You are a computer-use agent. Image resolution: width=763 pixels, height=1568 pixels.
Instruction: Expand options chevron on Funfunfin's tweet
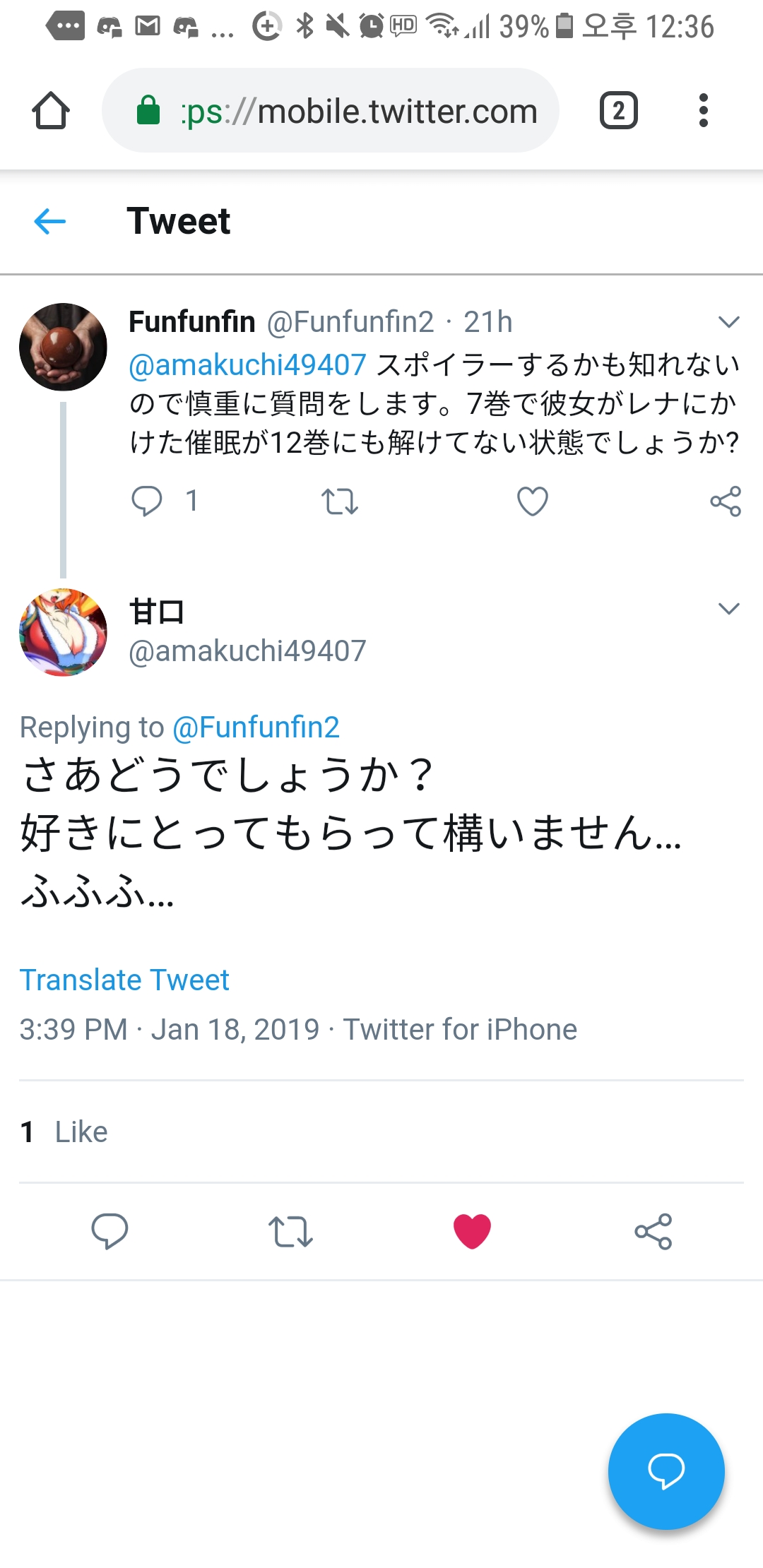tap(728, 322)
